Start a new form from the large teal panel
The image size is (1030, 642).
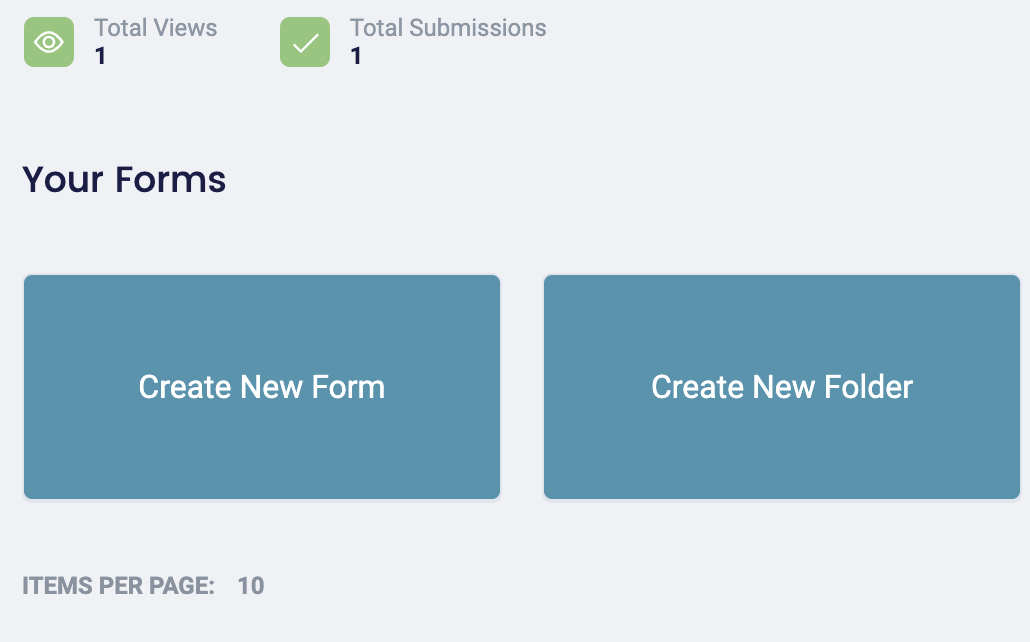[x=262, y=387]
